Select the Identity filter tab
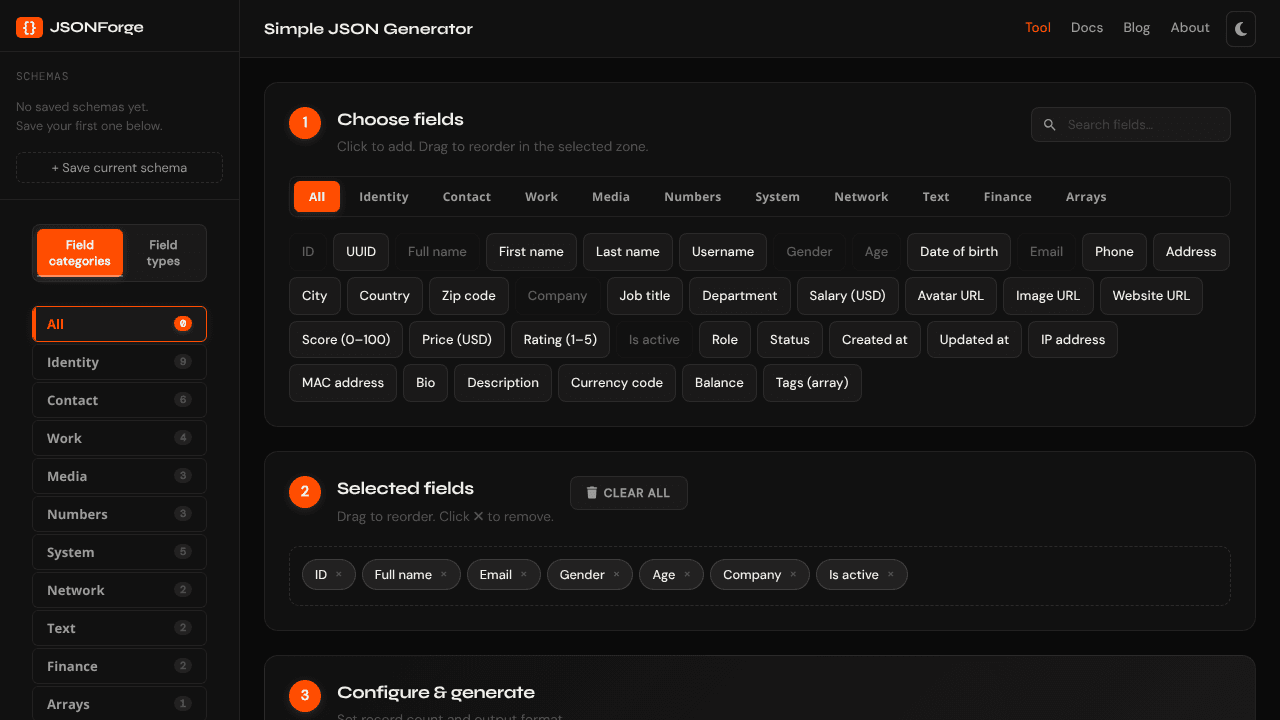 pyautogui.click(x=384, y=197)
